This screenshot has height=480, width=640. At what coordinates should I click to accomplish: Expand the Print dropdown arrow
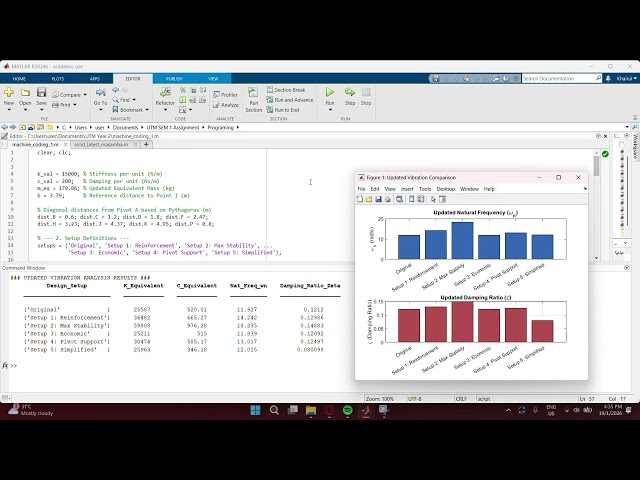coord(75,105)
